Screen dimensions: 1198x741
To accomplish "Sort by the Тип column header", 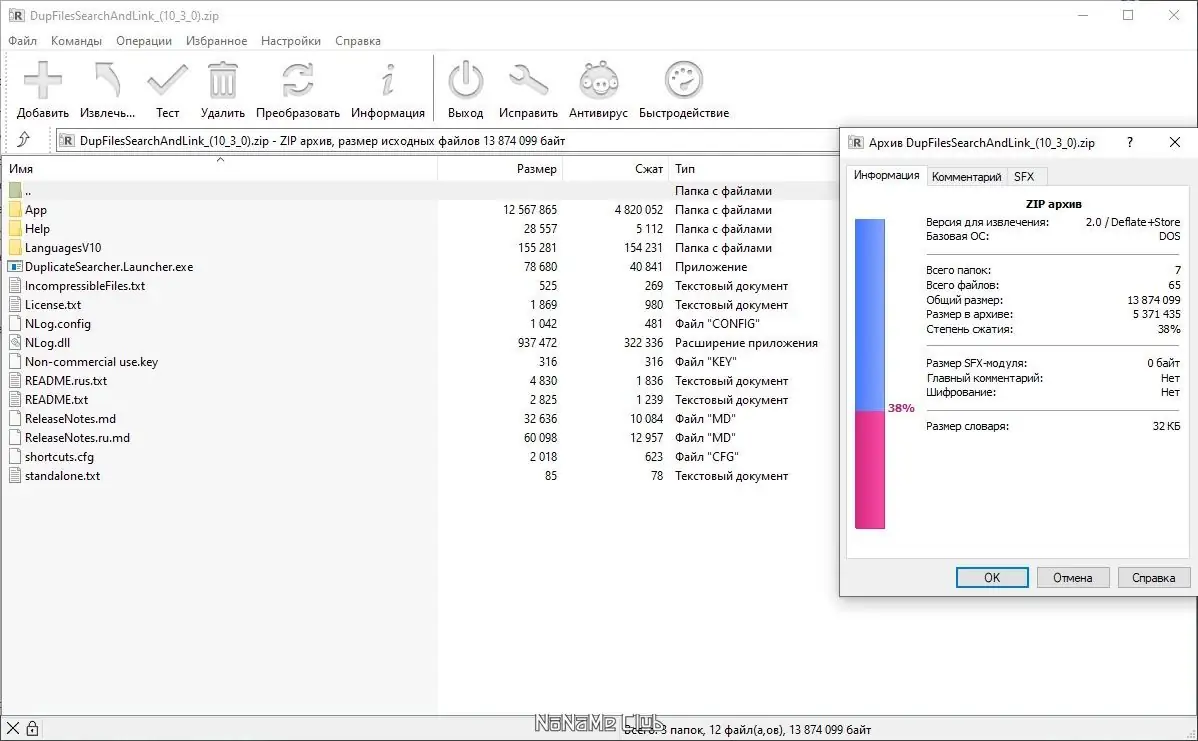I will 753,169.
